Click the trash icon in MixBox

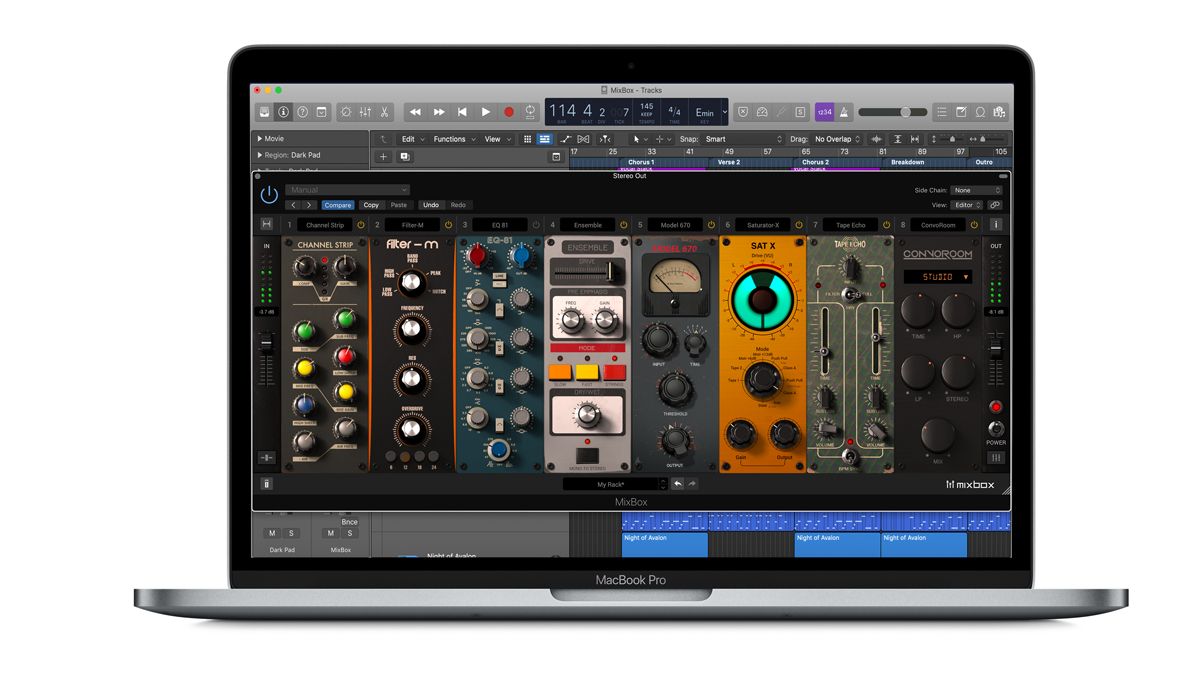(267, 484)
